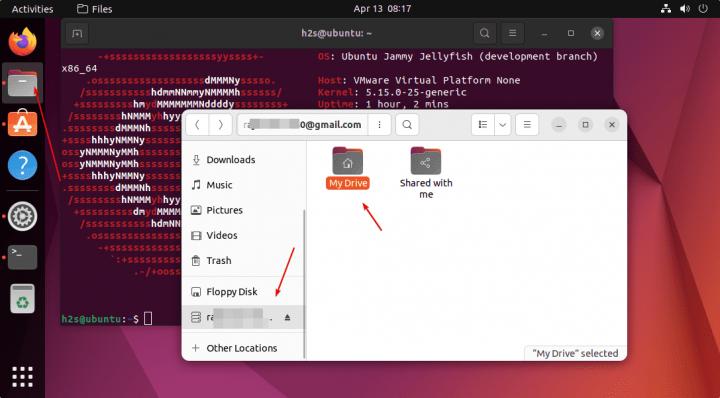The width and height of the screenshot is (720, 398).
Task: Click the gmail.com path bar
Action: [x=303, y=124]
